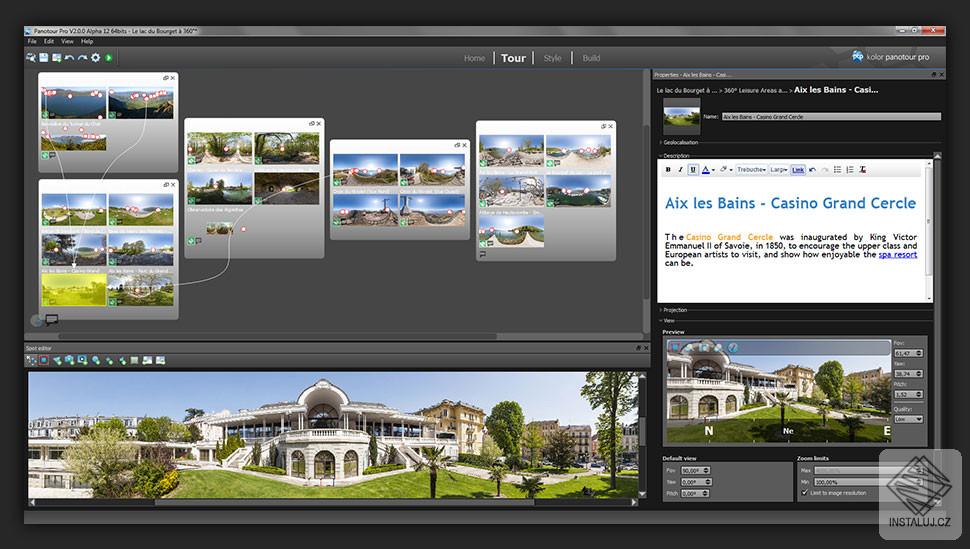Switch to the Build tab
The image size is (970, 549).
pyautogui.click(x=591, y=58)
